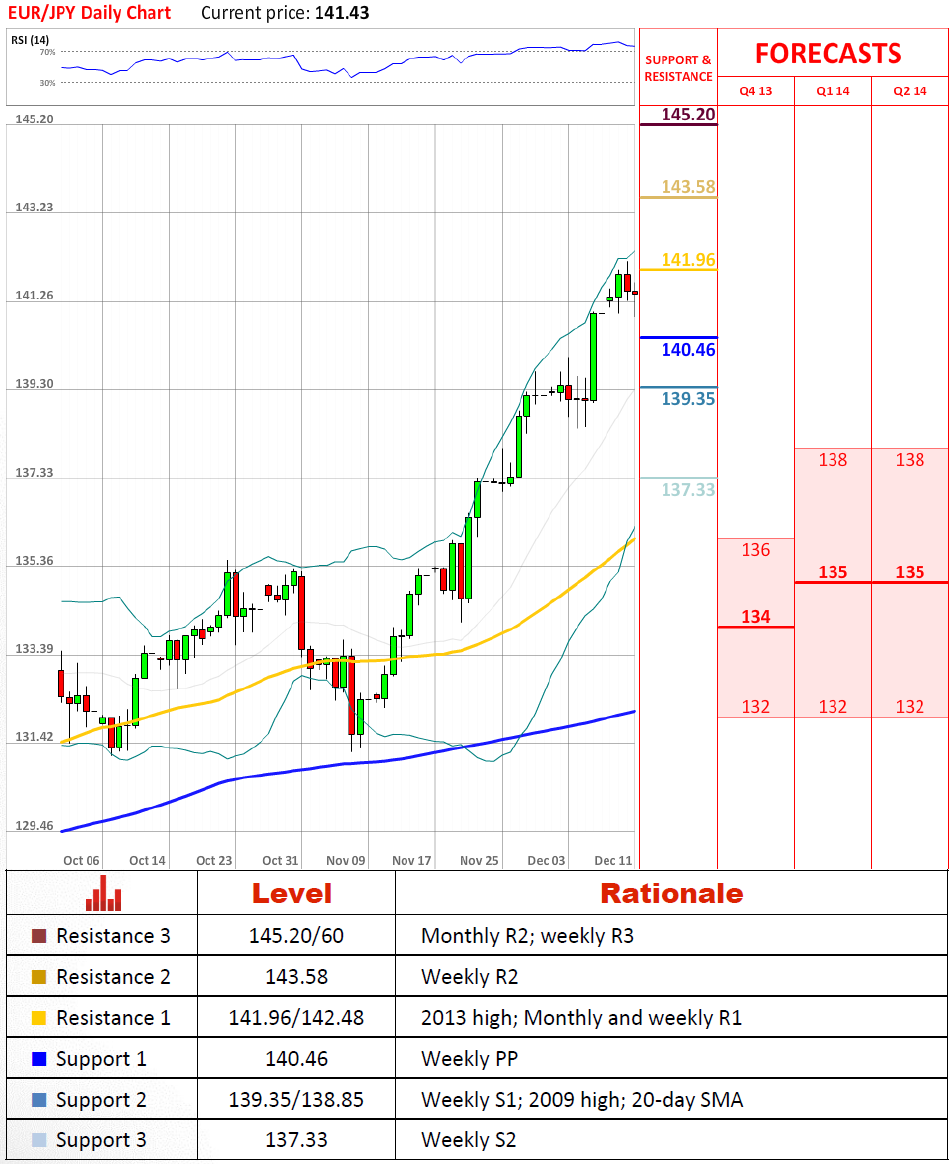Click the 145.20 resistance level label
Viewport: 952px width, 1164px height.
tap(688, 114)
